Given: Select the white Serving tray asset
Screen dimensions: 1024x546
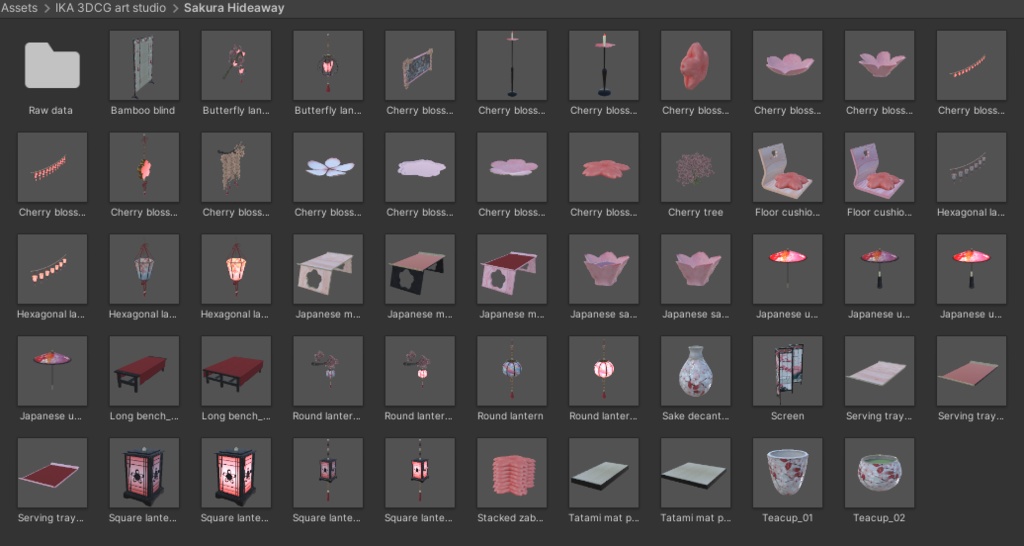Looking at the screenshot, I should [x=880, y=371].
